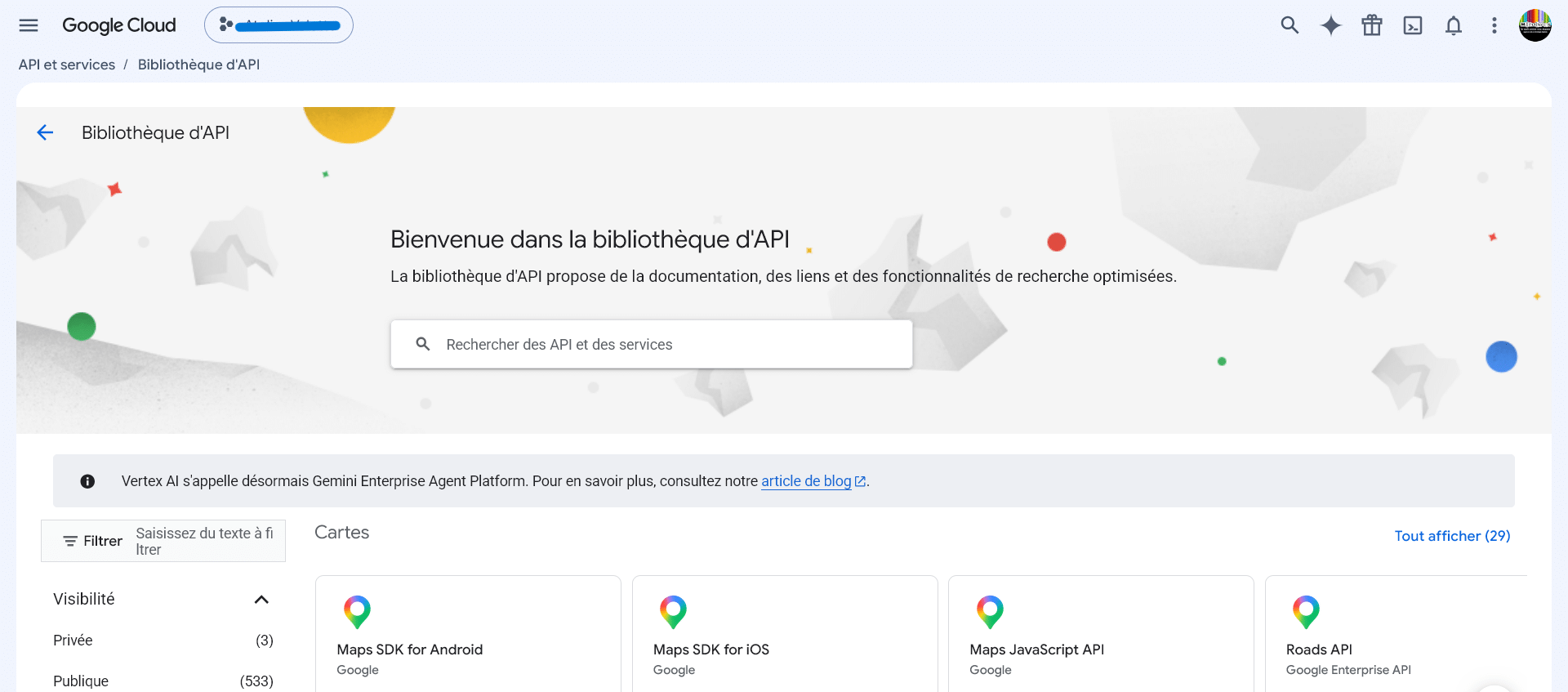
Task: Click Tout afficher (29) link
Action: [1452, 536]
